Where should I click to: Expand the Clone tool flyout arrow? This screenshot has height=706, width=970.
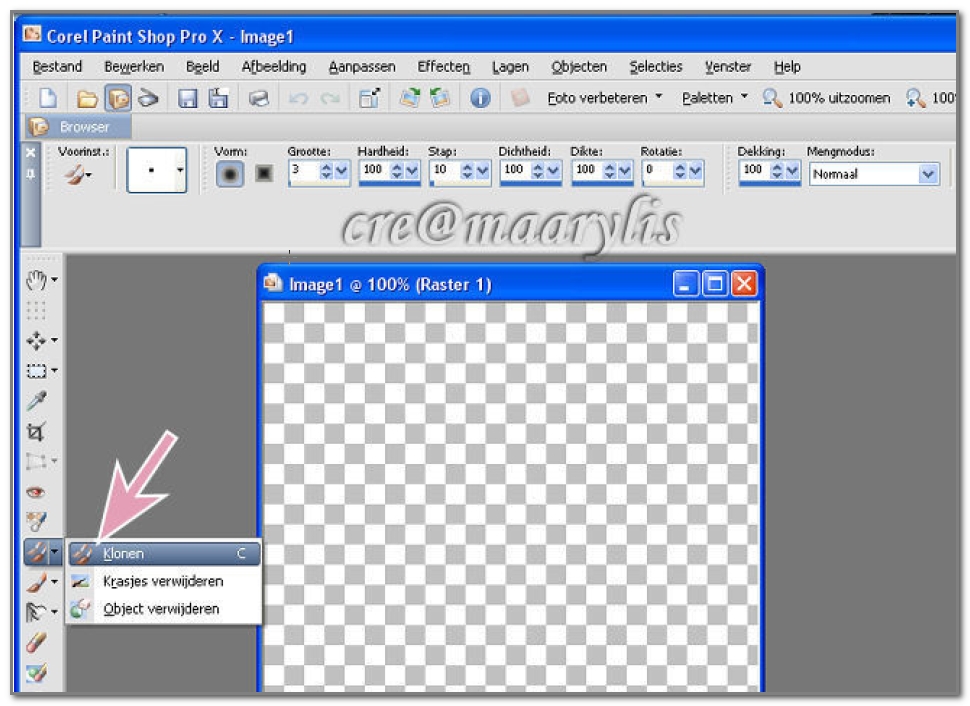55,552
